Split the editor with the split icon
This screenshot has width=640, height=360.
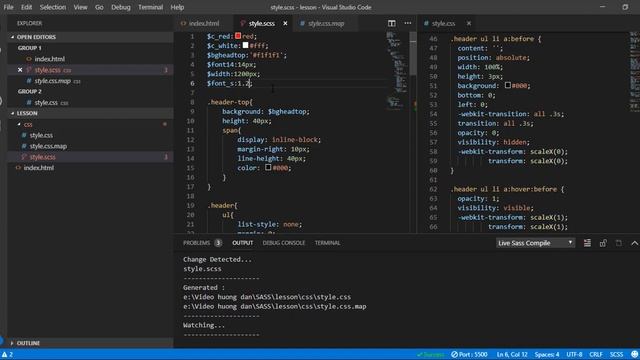[x=391, y=23]
